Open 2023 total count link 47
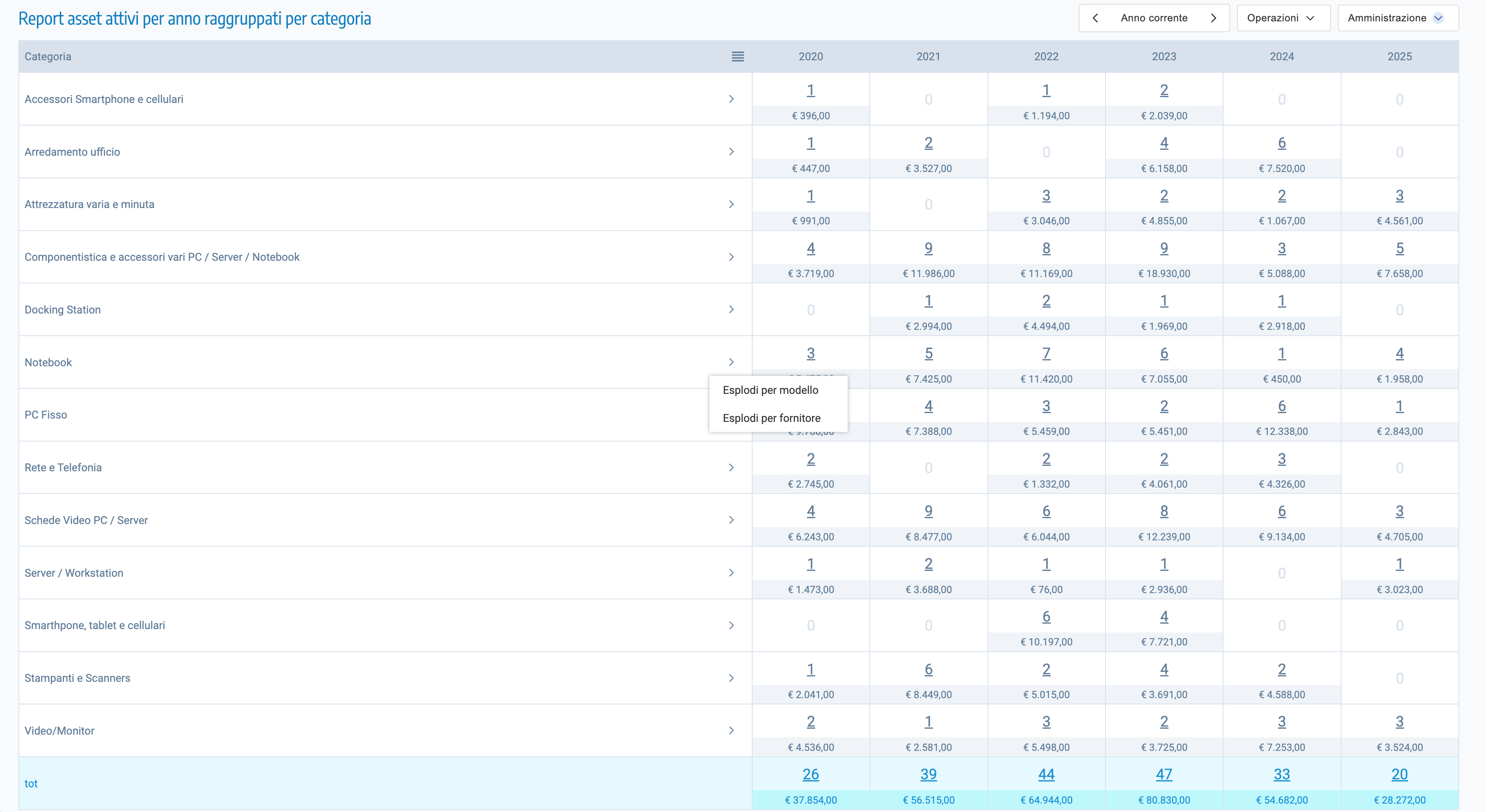Screen dimensions: 1486x812 tap(1164, 774)
